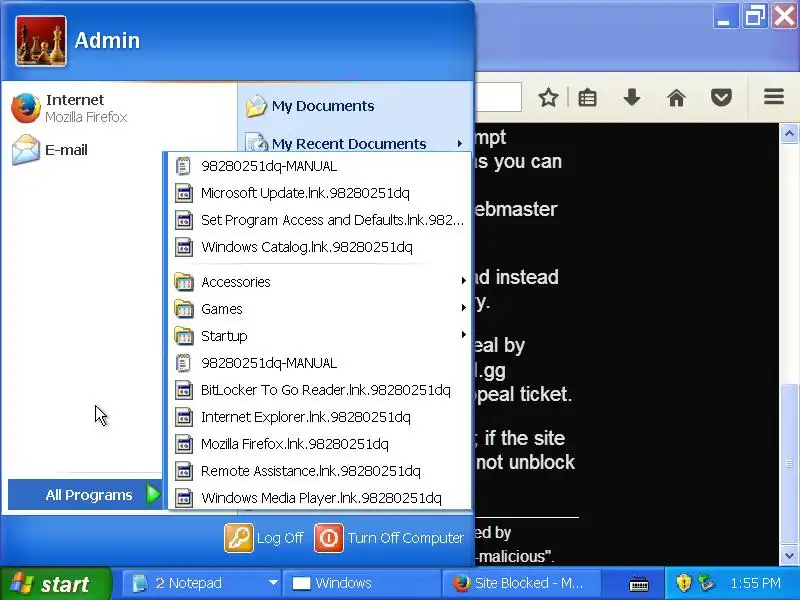
Task: Click the Internet Explorer.lnk file icon
Action: click(x=184, y=417)
